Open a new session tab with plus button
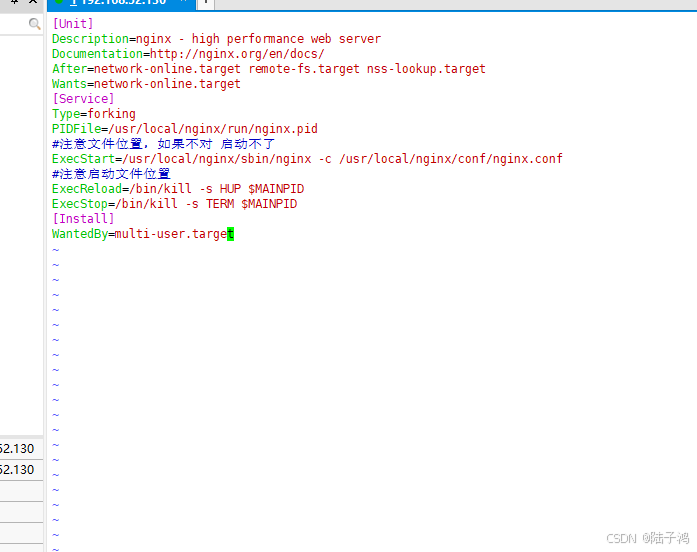The height and width of the screenshot is (552, 697). click(205, 3)
